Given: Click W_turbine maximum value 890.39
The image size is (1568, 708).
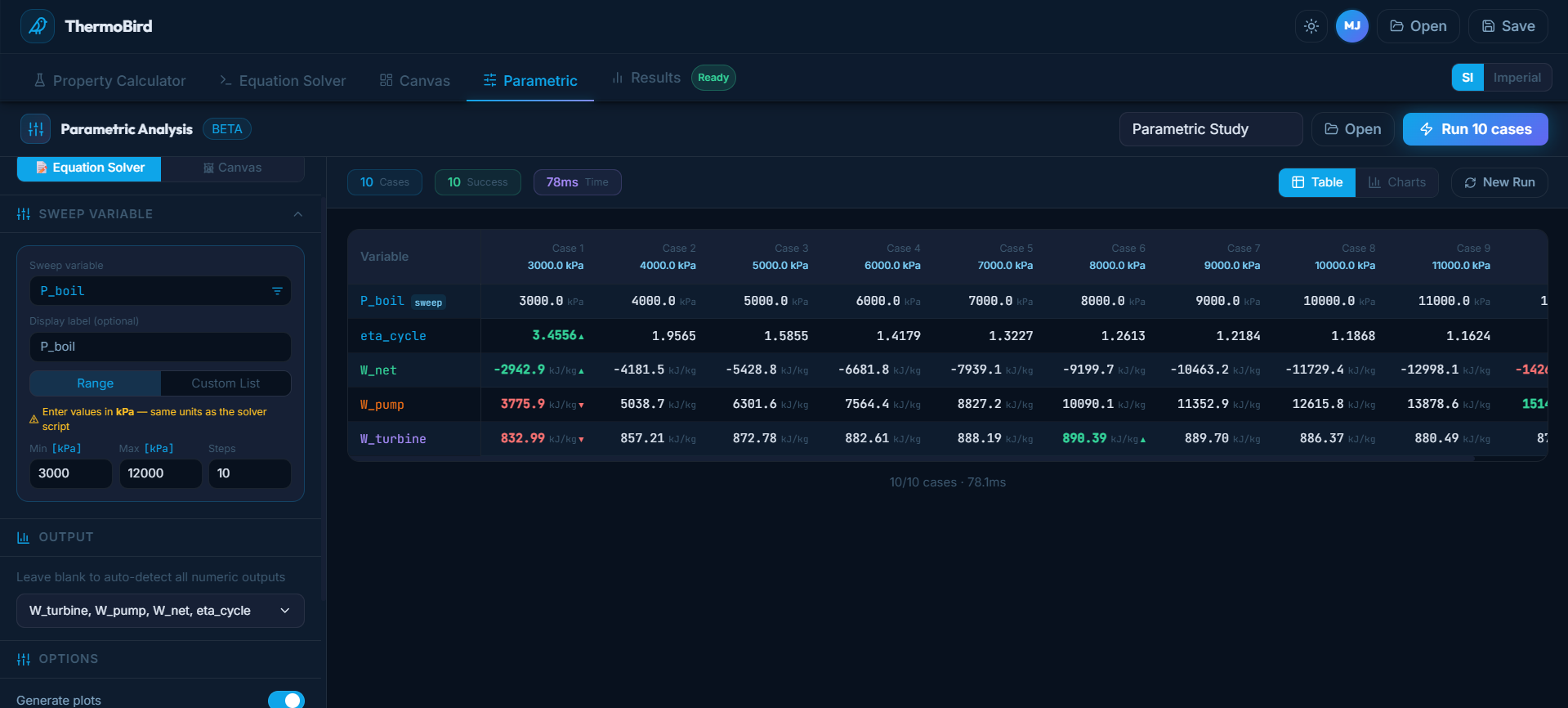Looking at the screenshot, I should 1084,438.
